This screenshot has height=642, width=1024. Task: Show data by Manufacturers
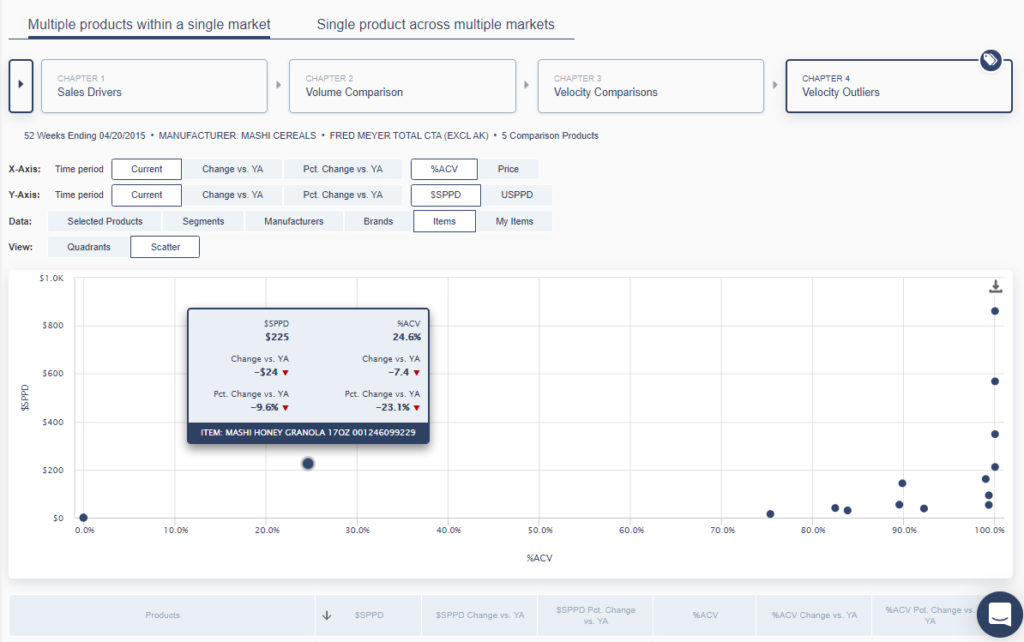294,221
